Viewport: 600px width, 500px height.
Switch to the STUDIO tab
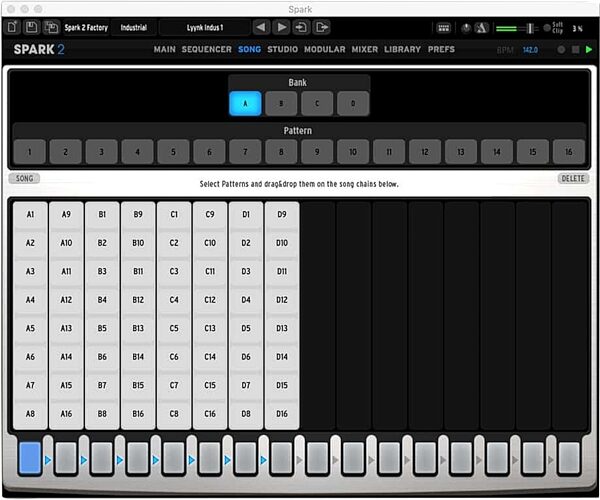(x=282, y=49)
